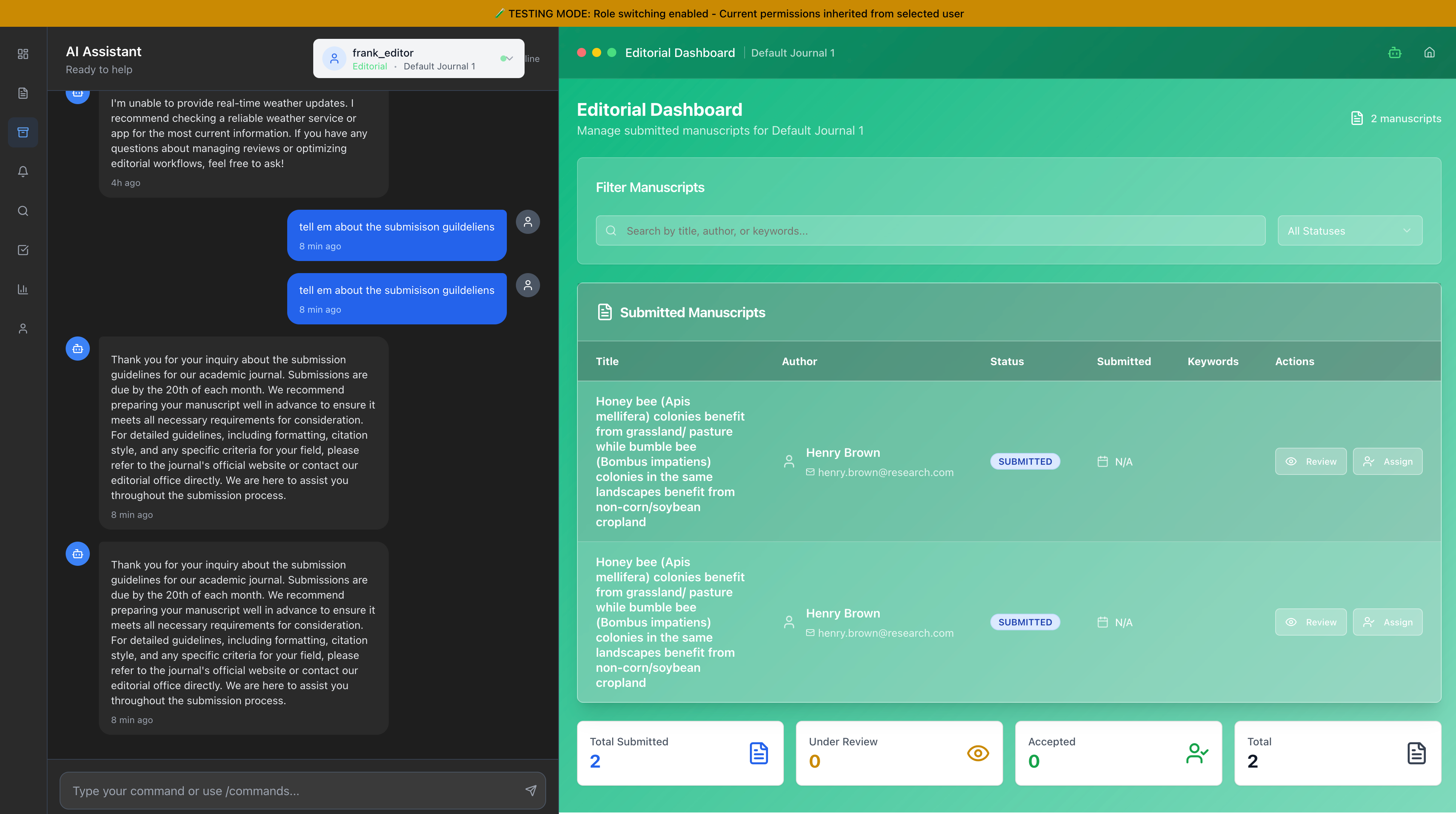This screenshot has height=814, width=1456.
Task: Open the documents icon in sidebar
Action: click(x=23, y=93)
